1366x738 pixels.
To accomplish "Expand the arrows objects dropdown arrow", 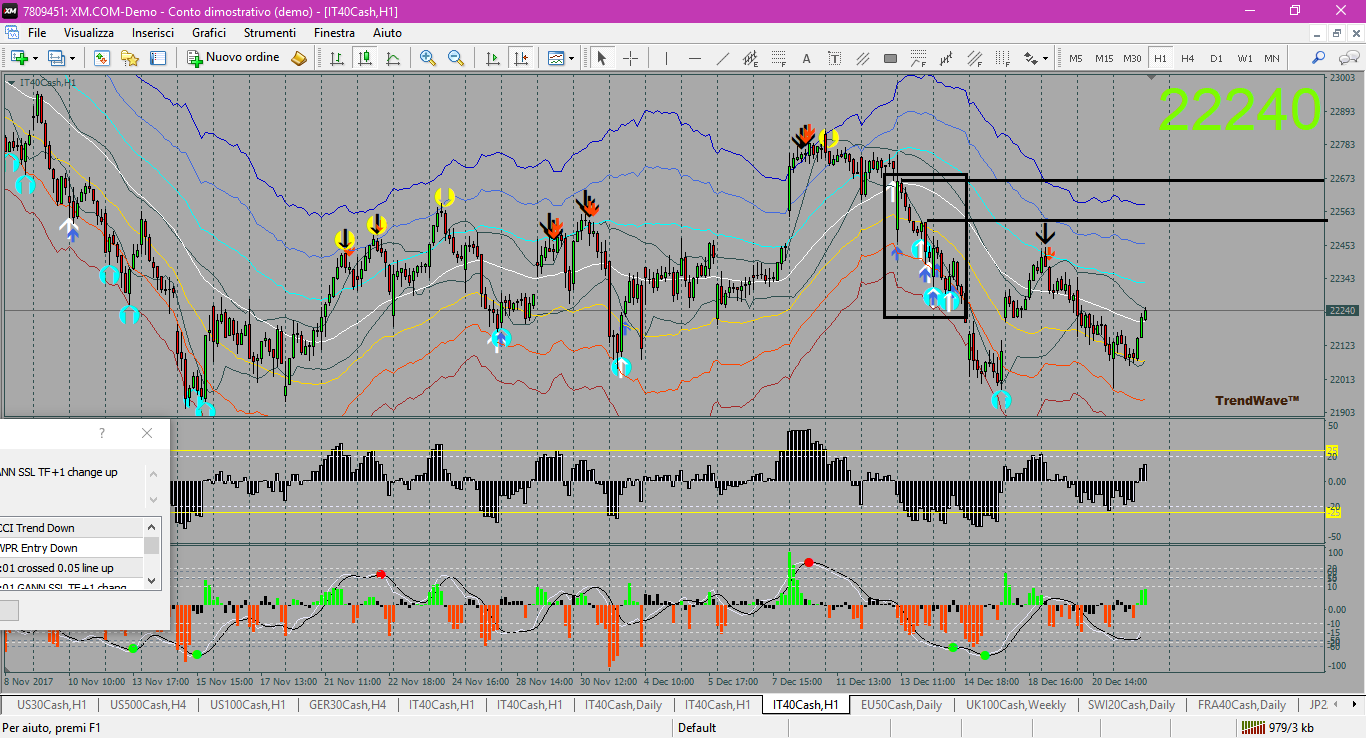I will click(1046, 58).
